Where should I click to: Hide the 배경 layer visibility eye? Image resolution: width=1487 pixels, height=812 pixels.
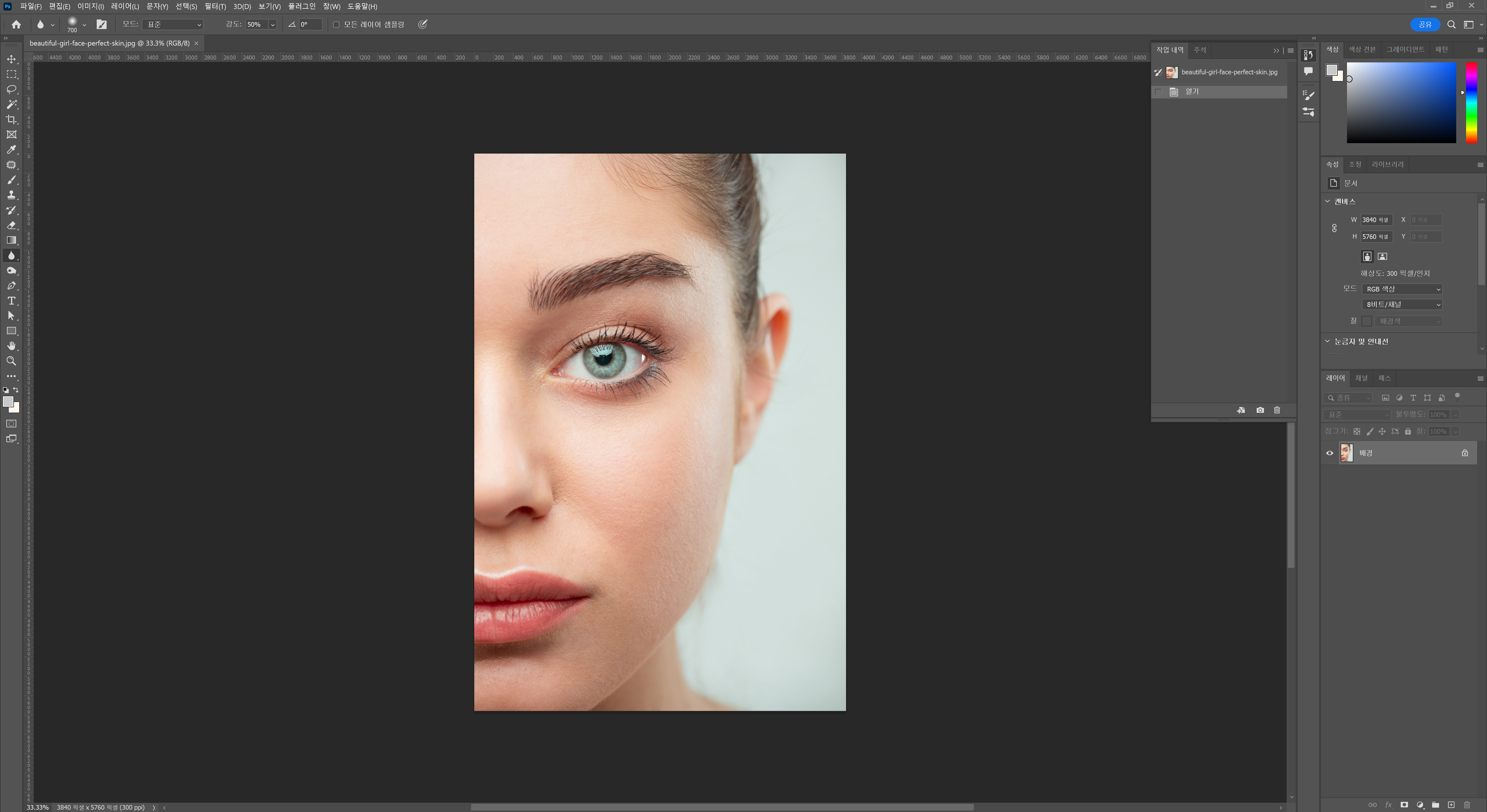tap(1330, 453)
